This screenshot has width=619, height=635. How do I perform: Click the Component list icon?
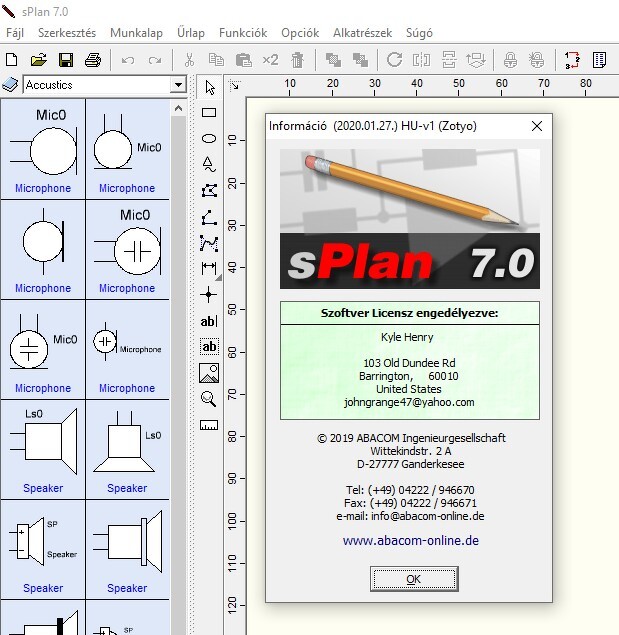click(x=599, y=60)
